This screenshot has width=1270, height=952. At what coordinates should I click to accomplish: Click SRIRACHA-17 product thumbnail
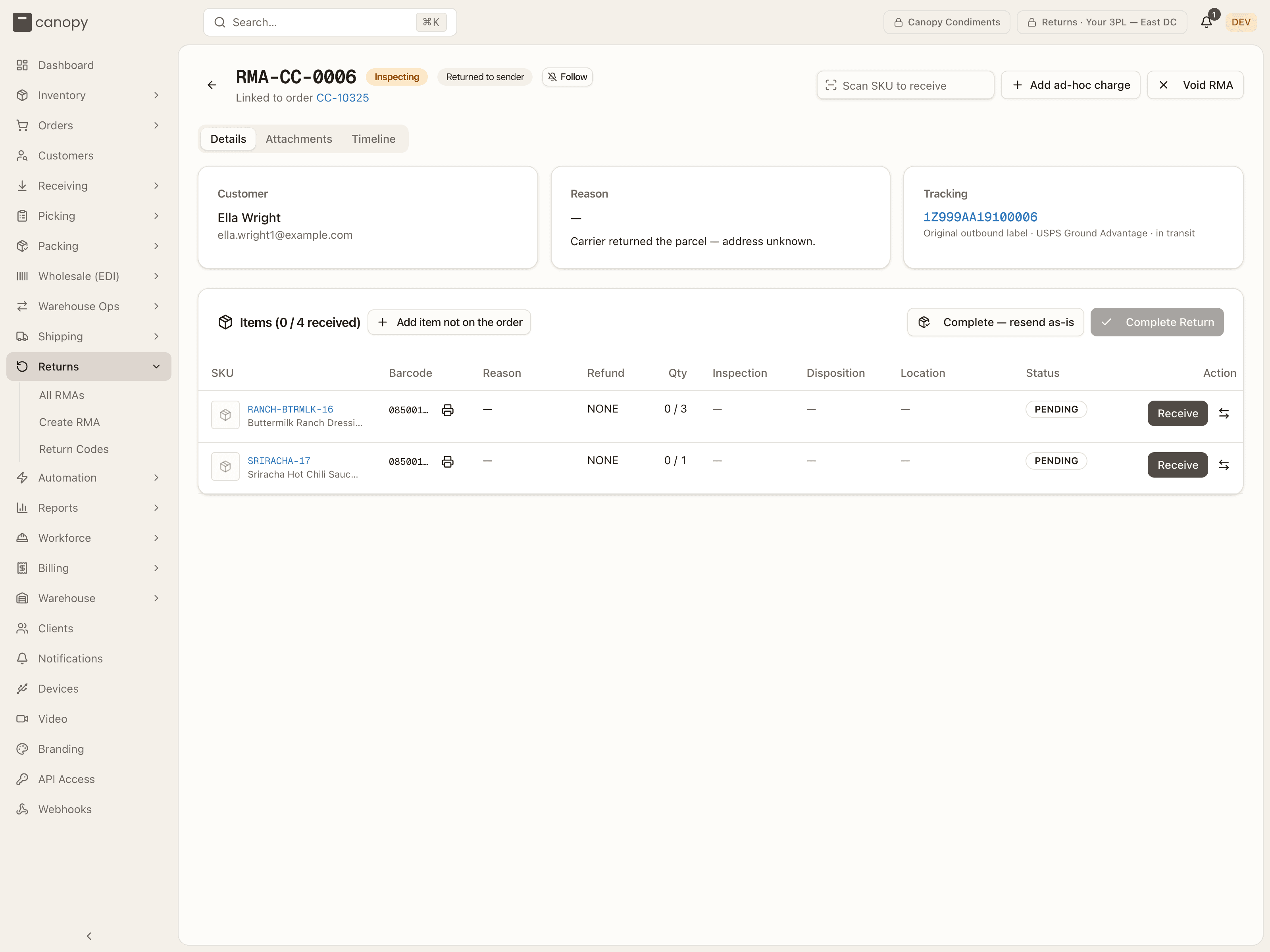tap(225, 466)
